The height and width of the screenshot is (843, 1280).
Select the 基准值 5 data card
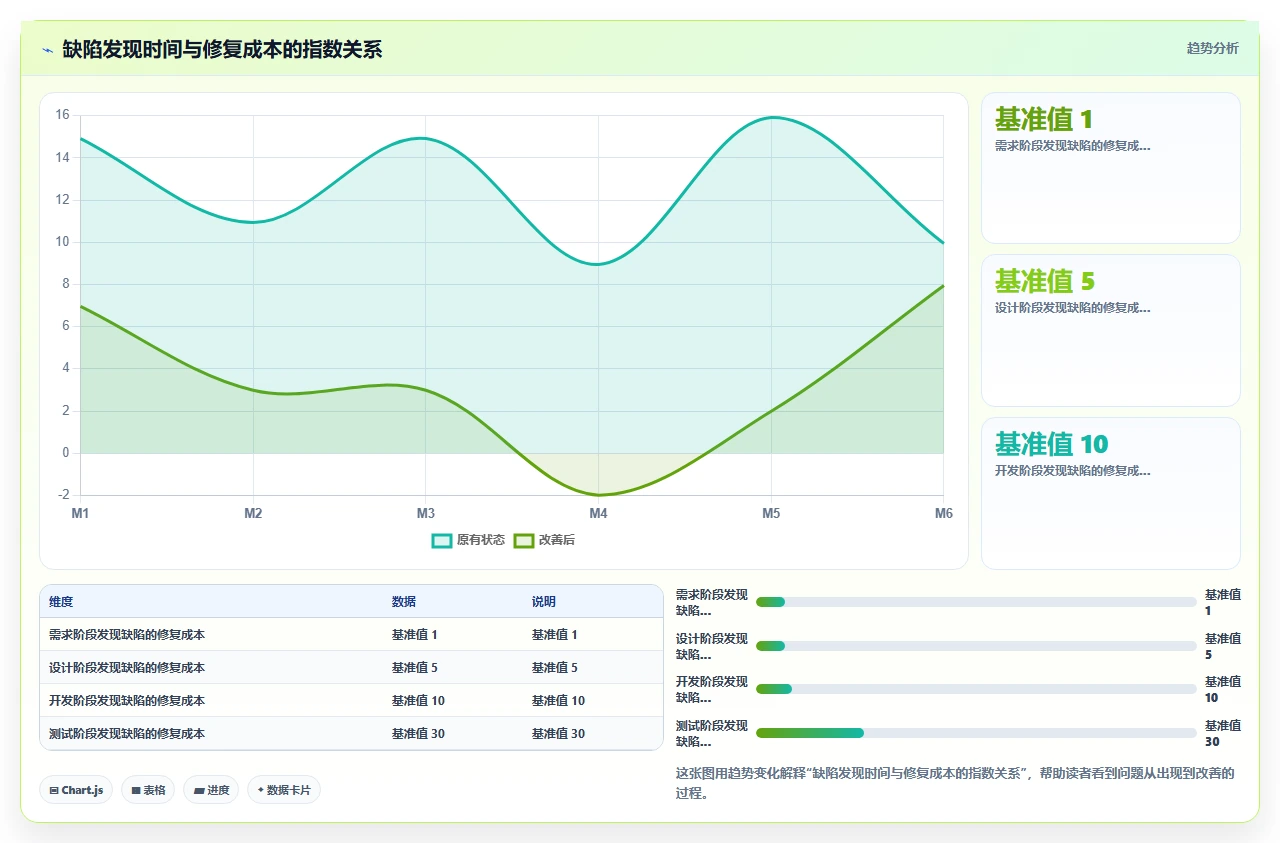[1111, 330]
